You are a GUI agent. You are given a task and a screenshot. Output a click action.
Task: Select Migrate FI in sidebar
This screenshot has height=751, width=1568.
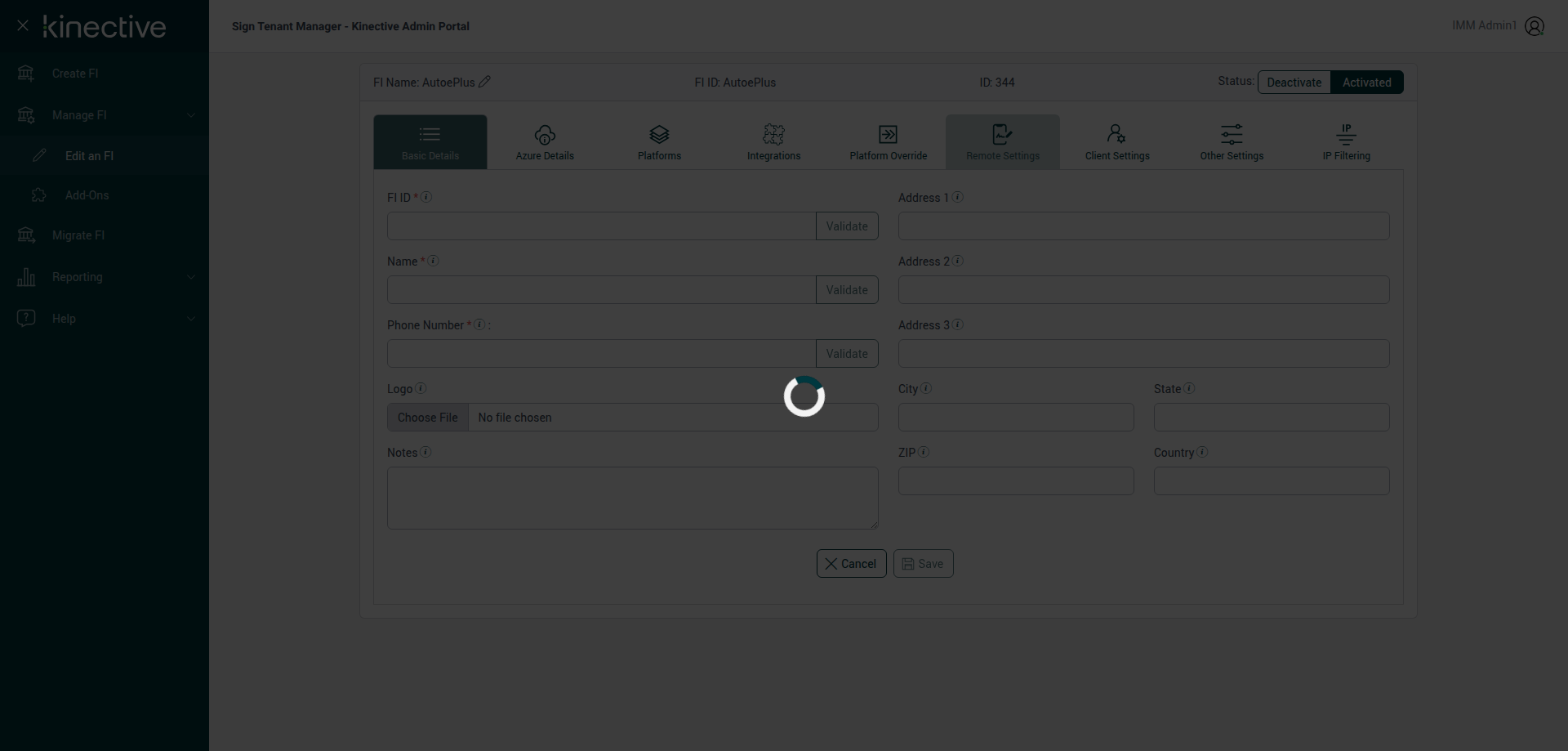click(x=105, y=235)
